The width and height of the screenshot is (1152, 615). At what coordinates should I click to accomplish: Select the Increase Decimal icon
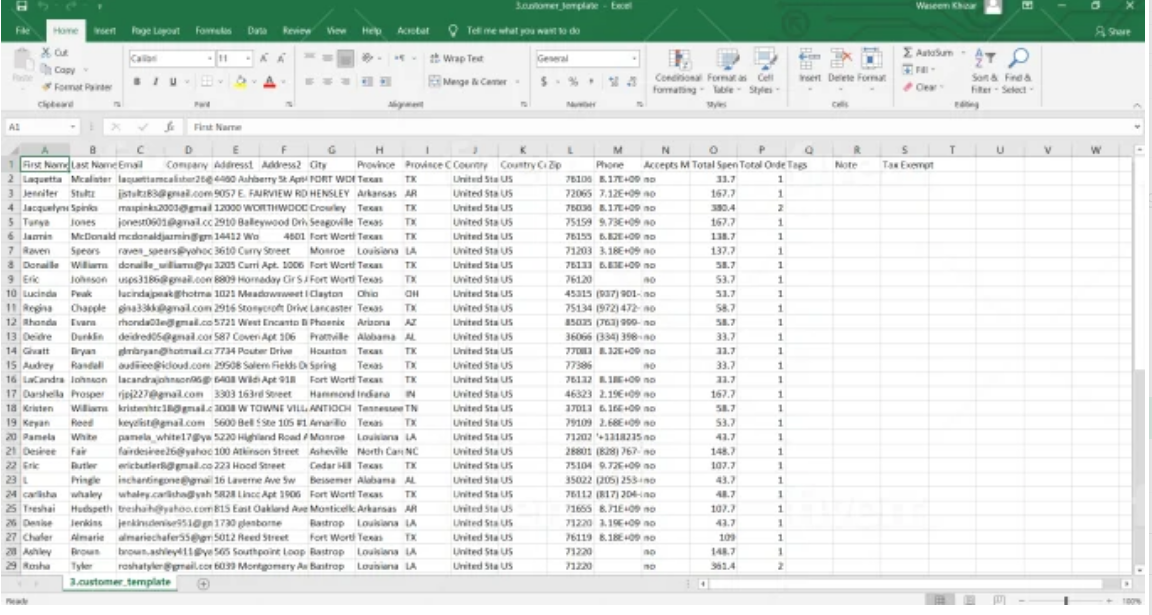coord(613,79)
